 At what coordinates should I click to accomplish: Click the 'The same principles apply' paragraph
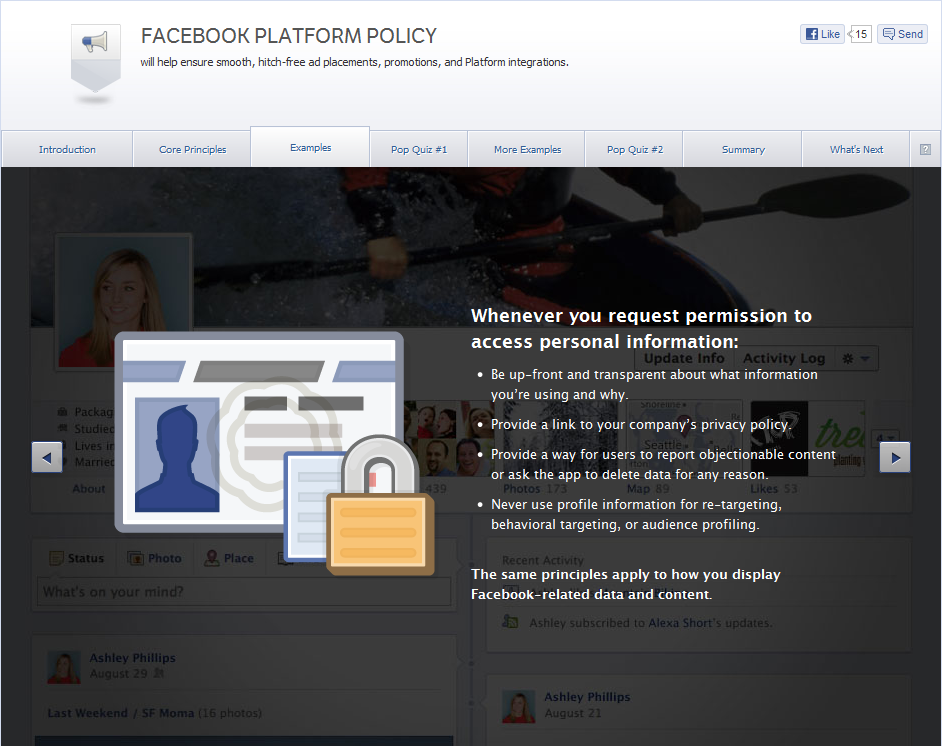click(625, 584)
